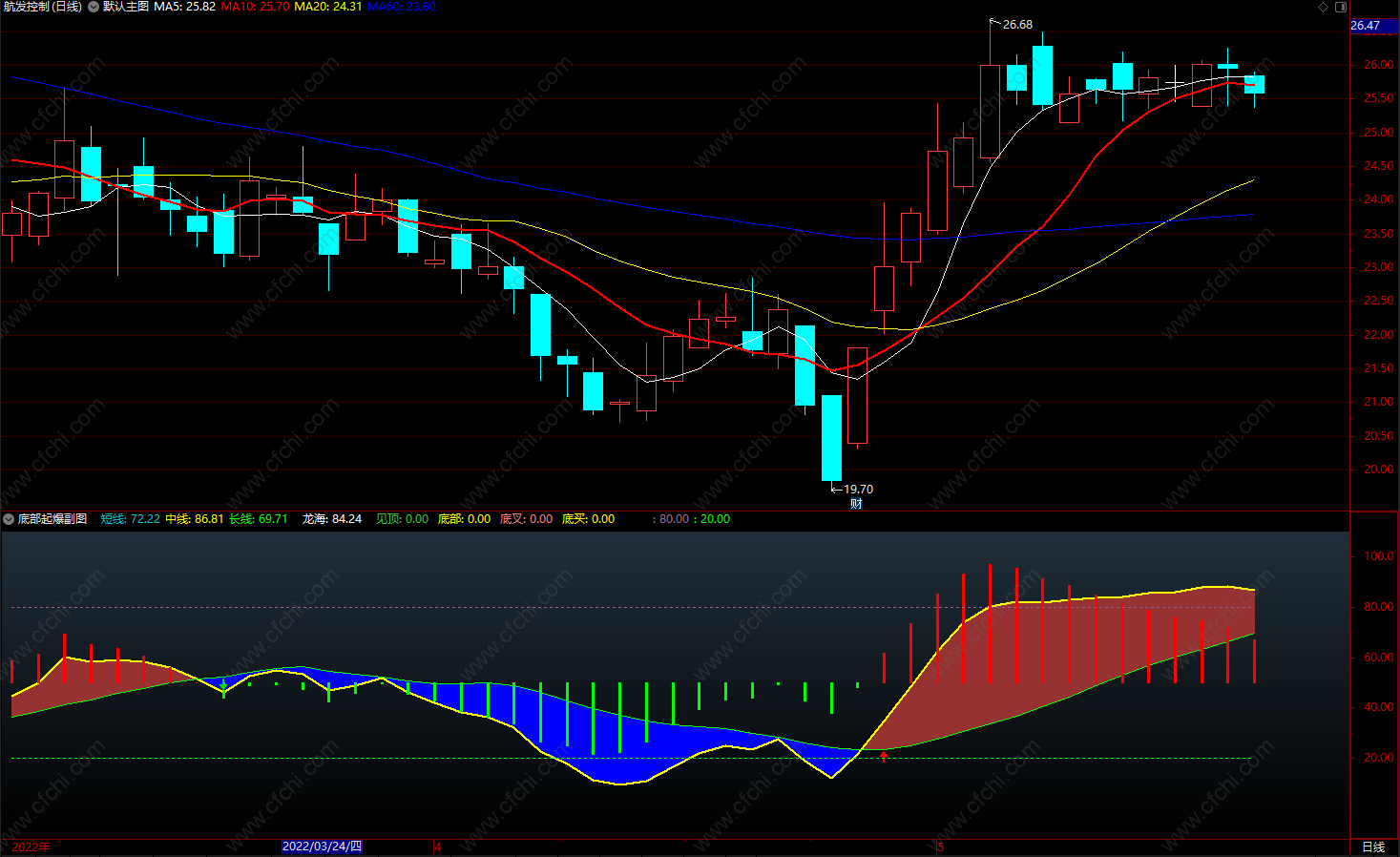
Task: Click the 短线: 72.22 value
Action: tap(131, 519)
